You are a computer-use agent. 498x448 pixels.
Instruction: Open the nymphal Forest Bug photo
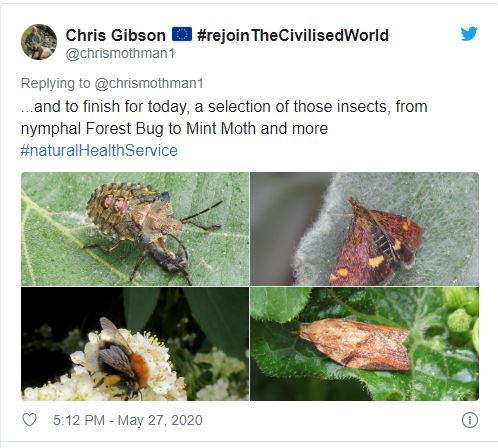coord(135,229)
